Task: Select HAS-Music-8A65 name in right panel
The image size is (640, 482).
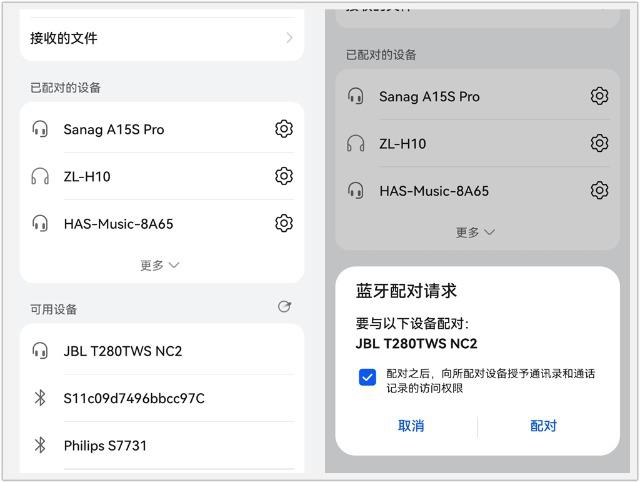Action: (434, 191)
